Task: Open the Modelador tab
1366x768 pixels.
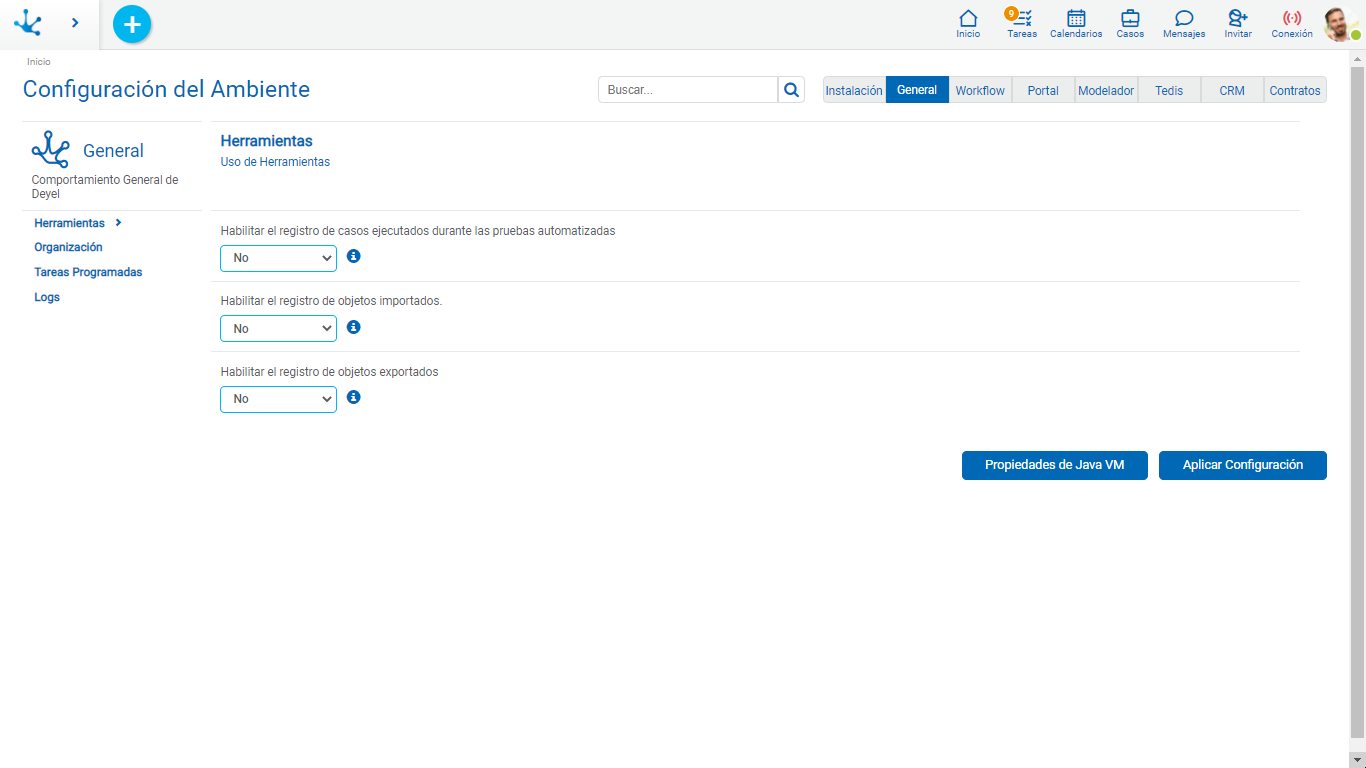Action: tap(1106, 90)
